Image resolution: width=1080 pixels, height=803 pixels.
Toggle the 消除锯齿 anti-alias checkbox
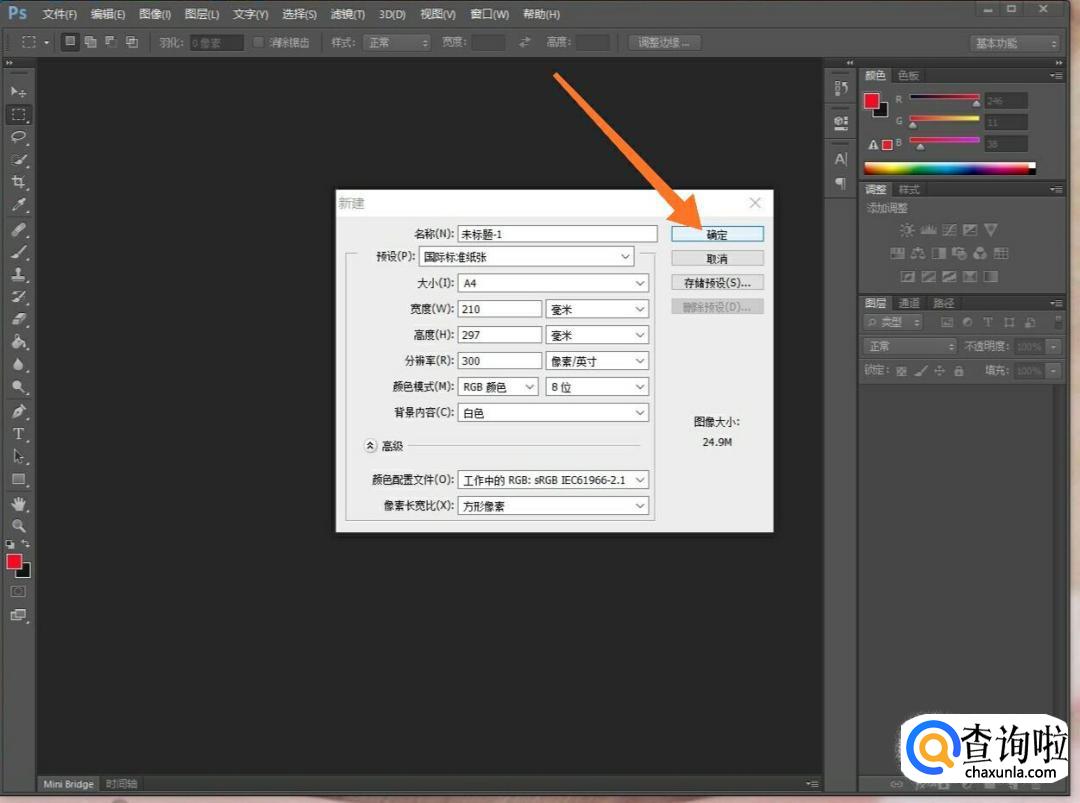(x=258, y=42)
